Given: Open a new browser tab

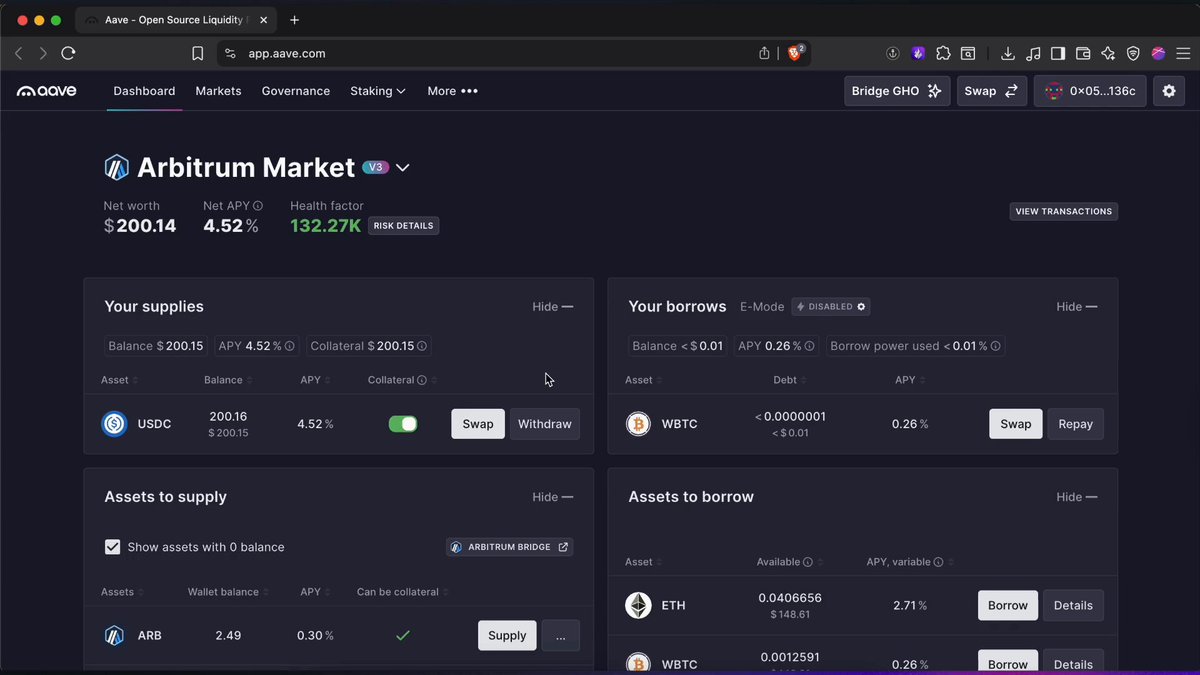Looking at the screenshot, I should 295,20.
